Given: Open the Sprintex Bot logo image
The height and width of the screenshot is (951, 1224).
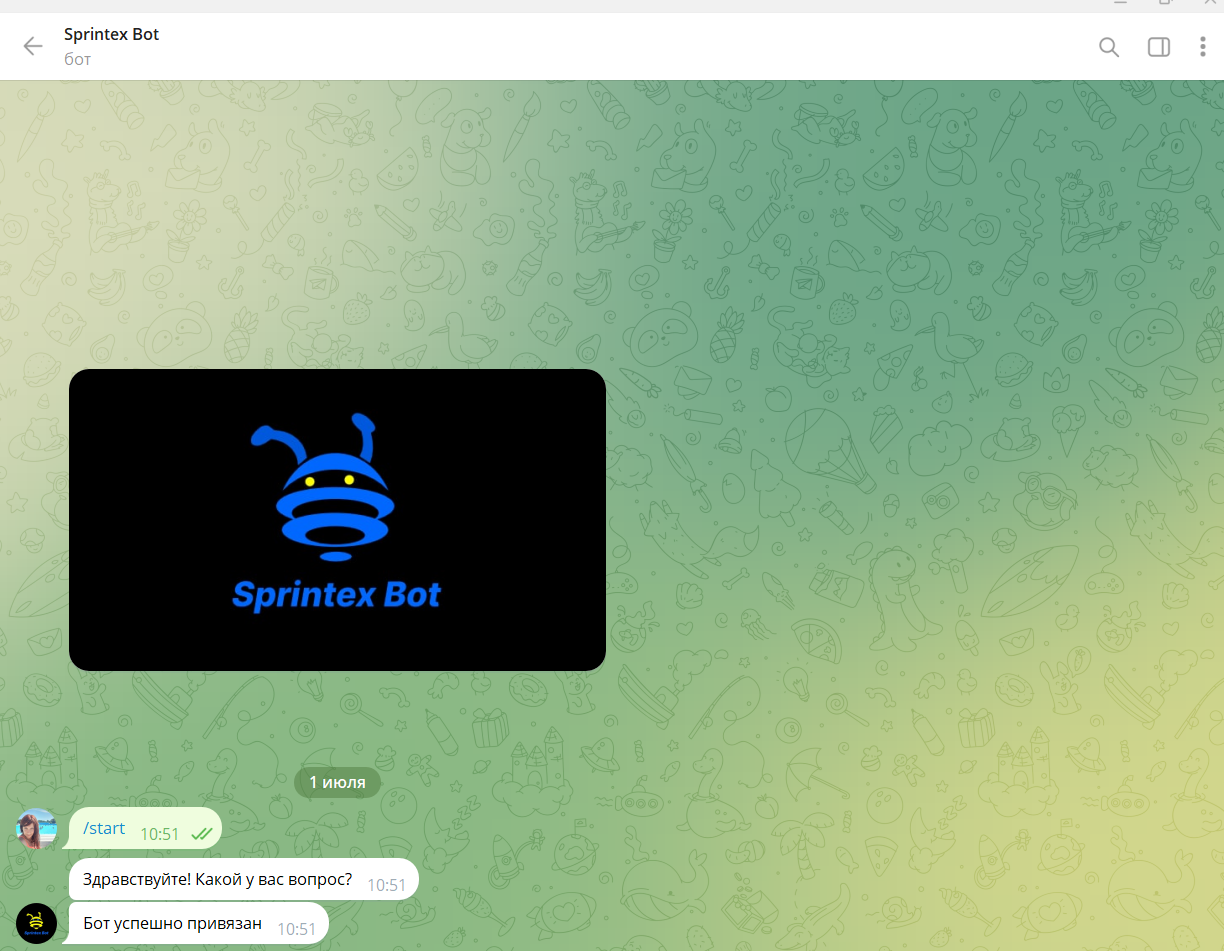Looking at the screenshot, I should click(x=337, y=520).
